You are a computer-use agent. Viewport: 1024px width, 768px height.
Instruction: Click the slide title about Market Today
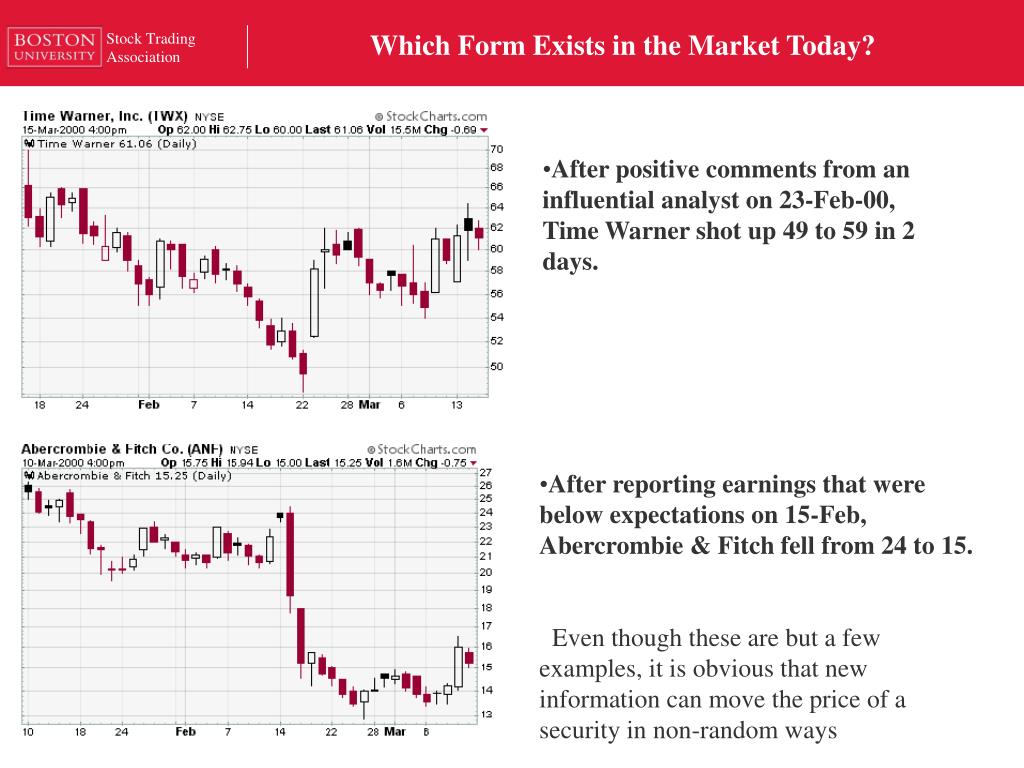click(622, 46)
